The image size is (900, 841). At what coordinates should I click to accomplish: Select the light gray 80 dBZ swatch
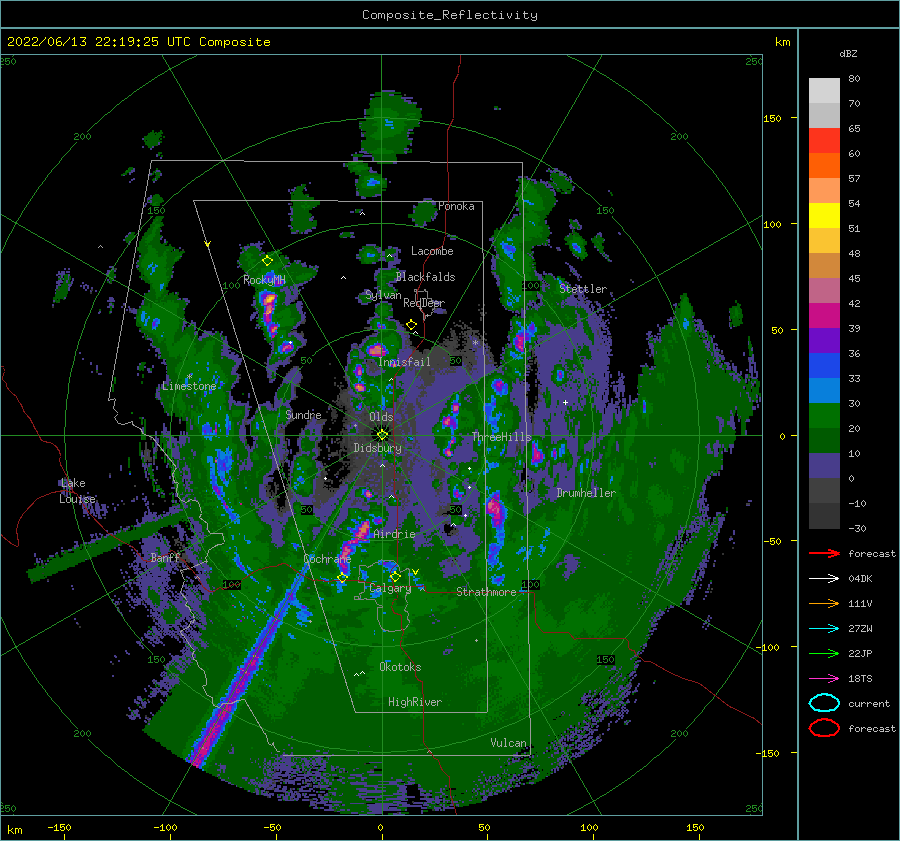(824, 91)
